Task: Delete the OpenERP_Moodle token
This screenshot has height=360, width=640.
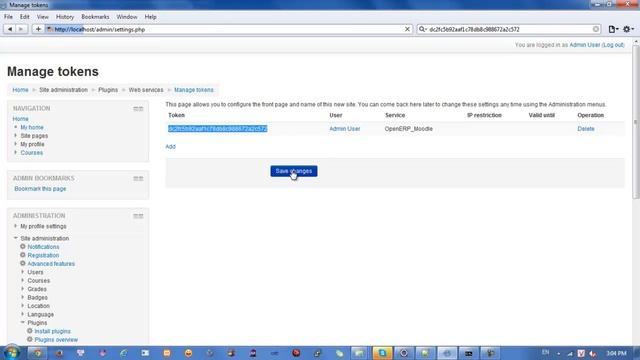Action: [x=586, y=129]
